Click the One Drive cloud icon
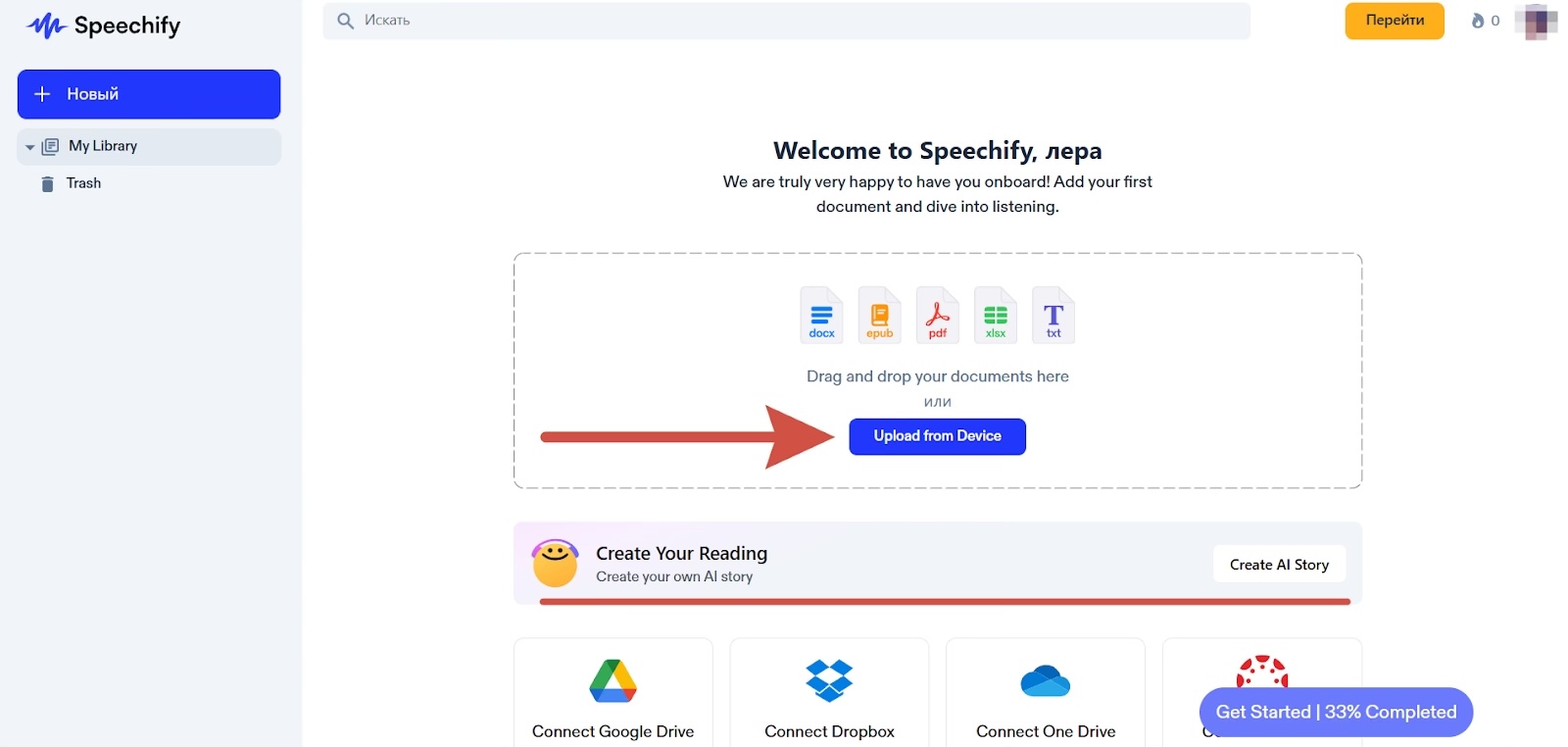1568x747 pixels. point(1046,681)
